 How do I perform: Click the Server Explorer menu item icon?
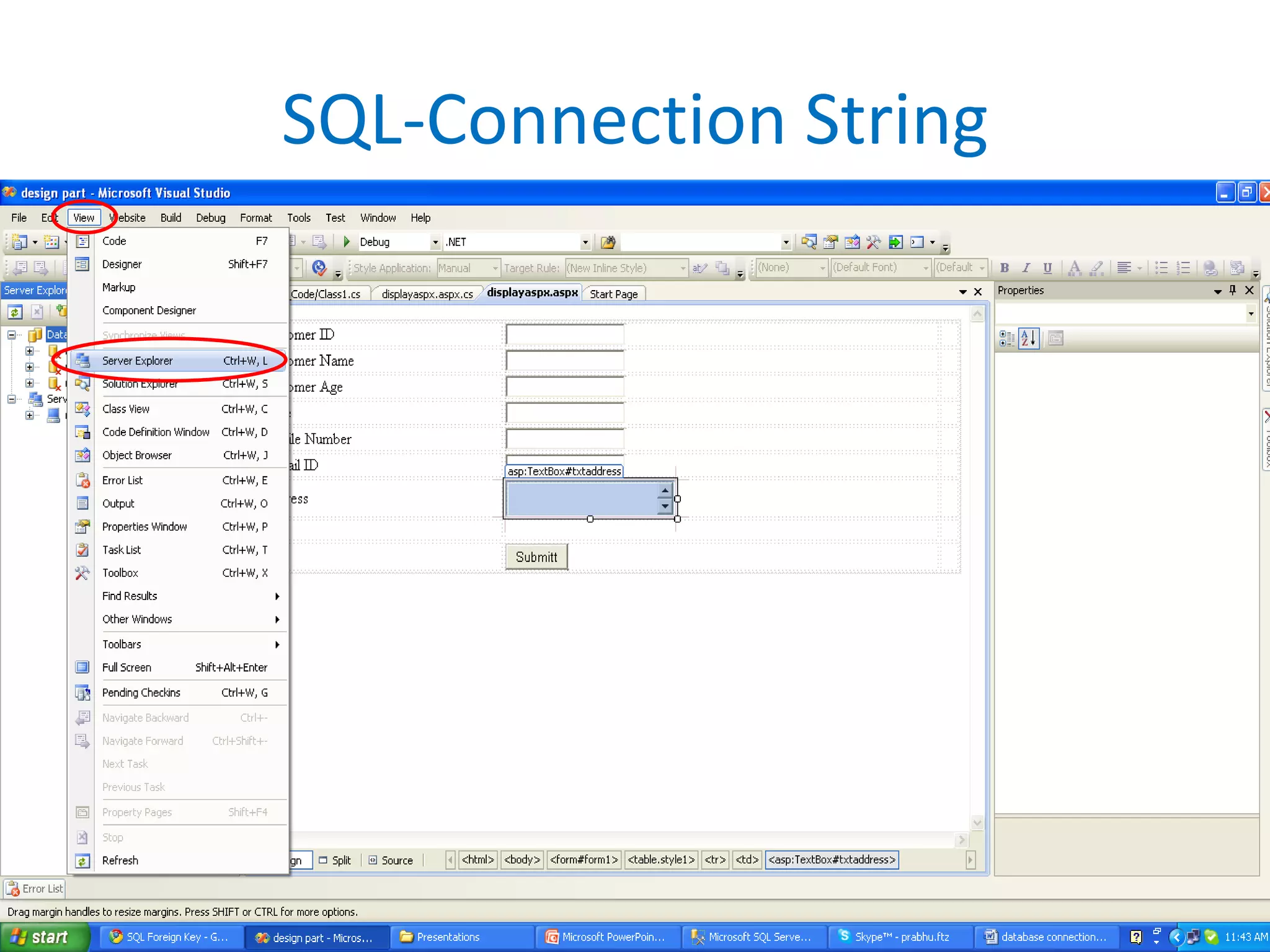(82, 360)
